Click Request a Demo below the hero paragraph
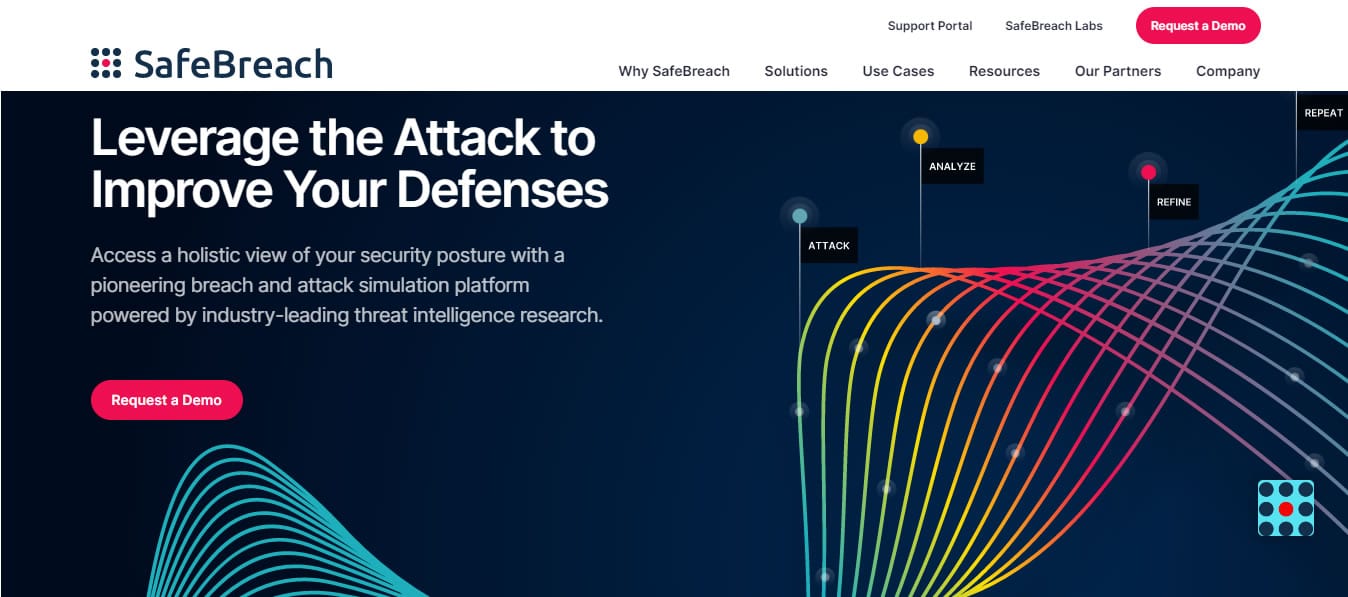This screenshot has height=597, width=1348. click(167, 400)
